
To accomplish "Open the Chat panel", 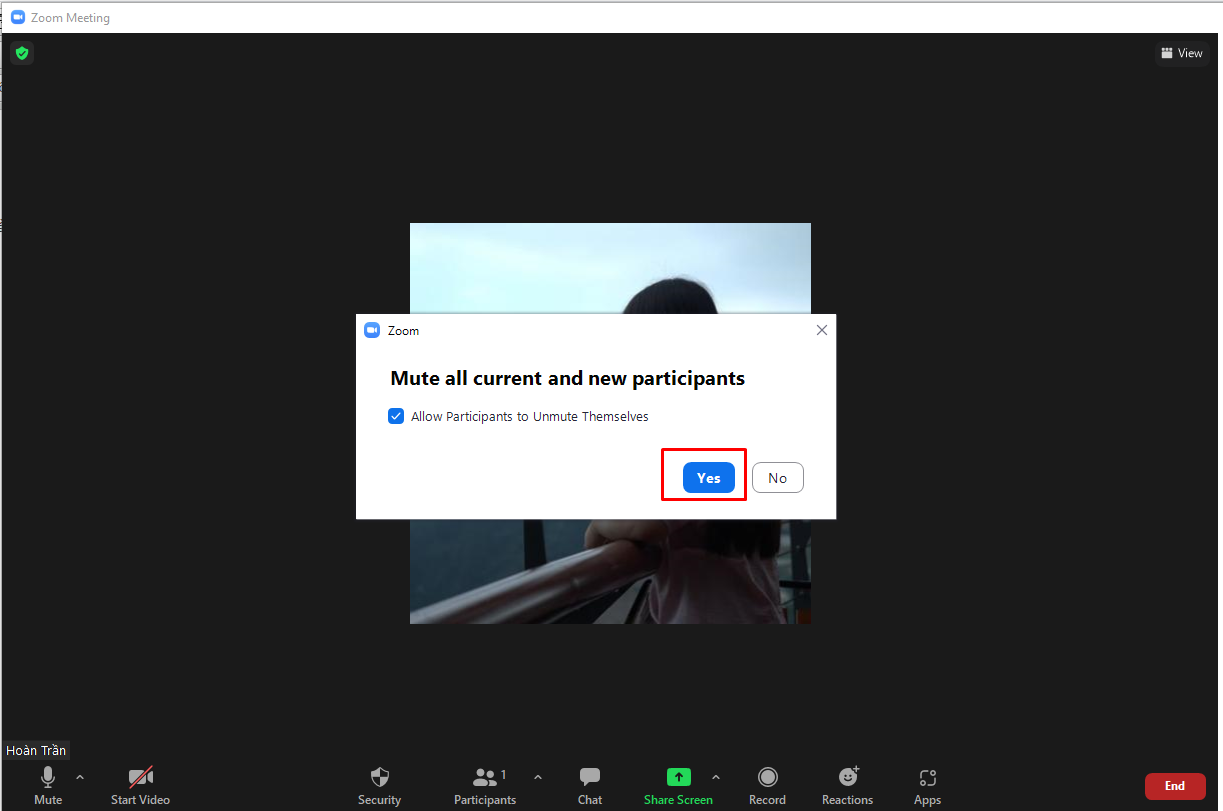I will 590,785.
